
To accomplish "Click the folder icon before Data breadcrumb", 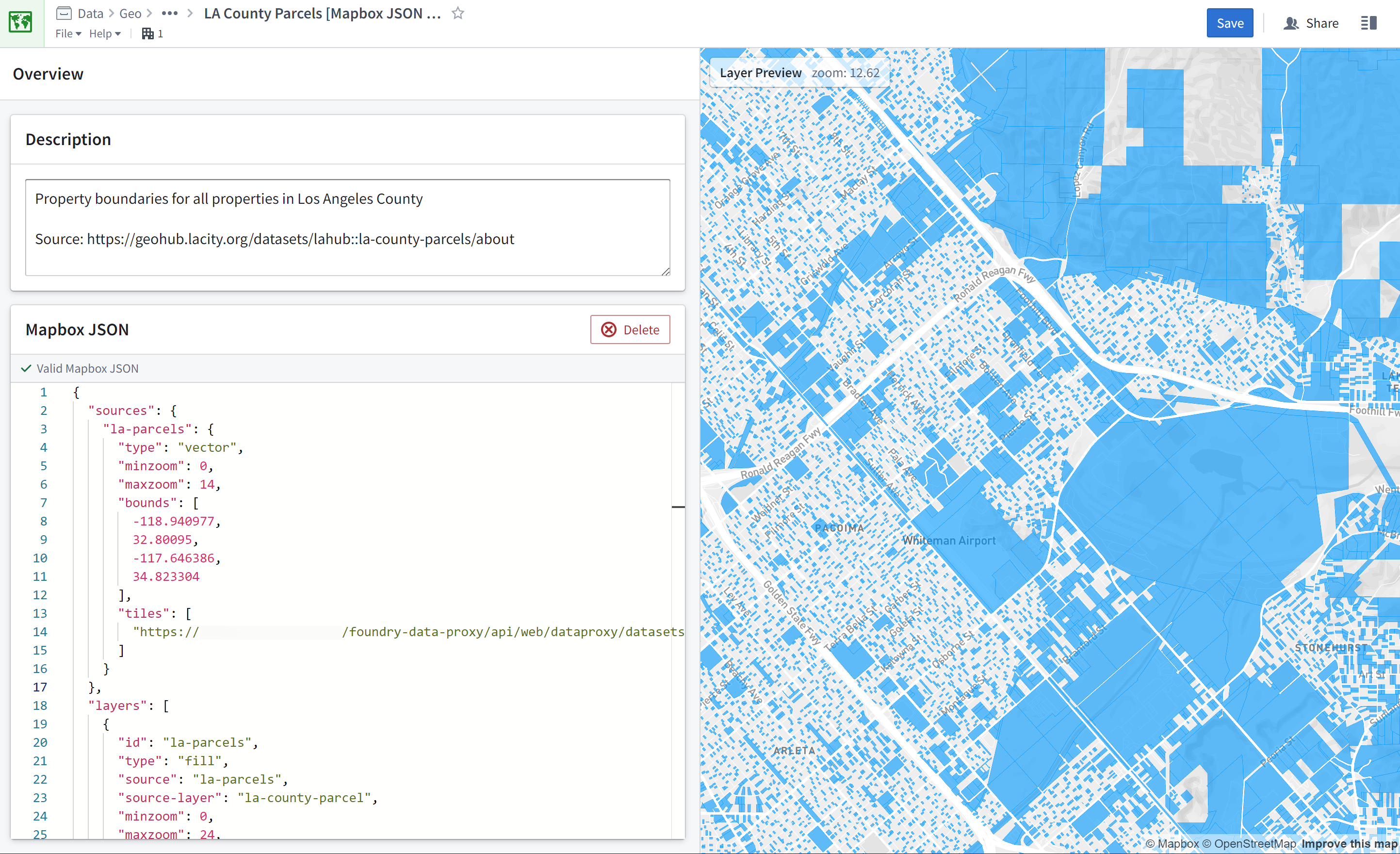I will 64,13.
